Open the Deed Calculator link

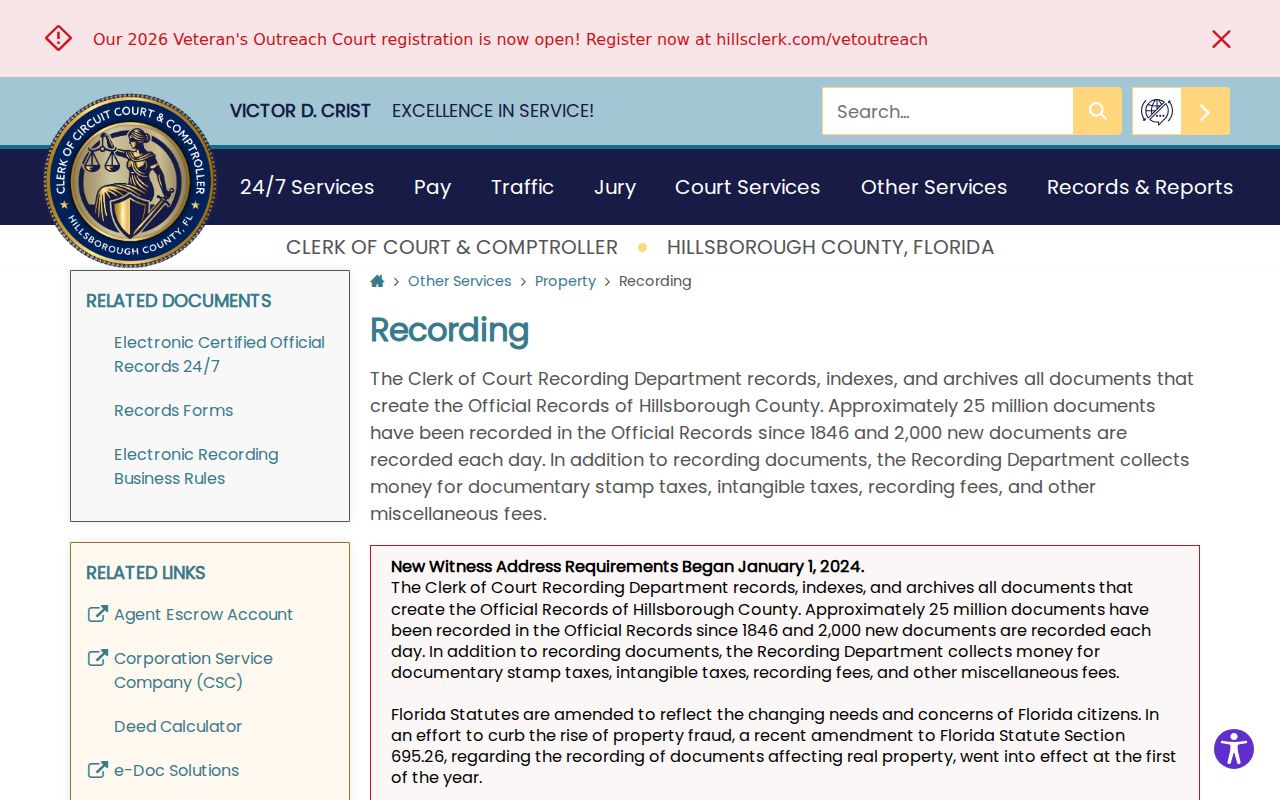178,726
